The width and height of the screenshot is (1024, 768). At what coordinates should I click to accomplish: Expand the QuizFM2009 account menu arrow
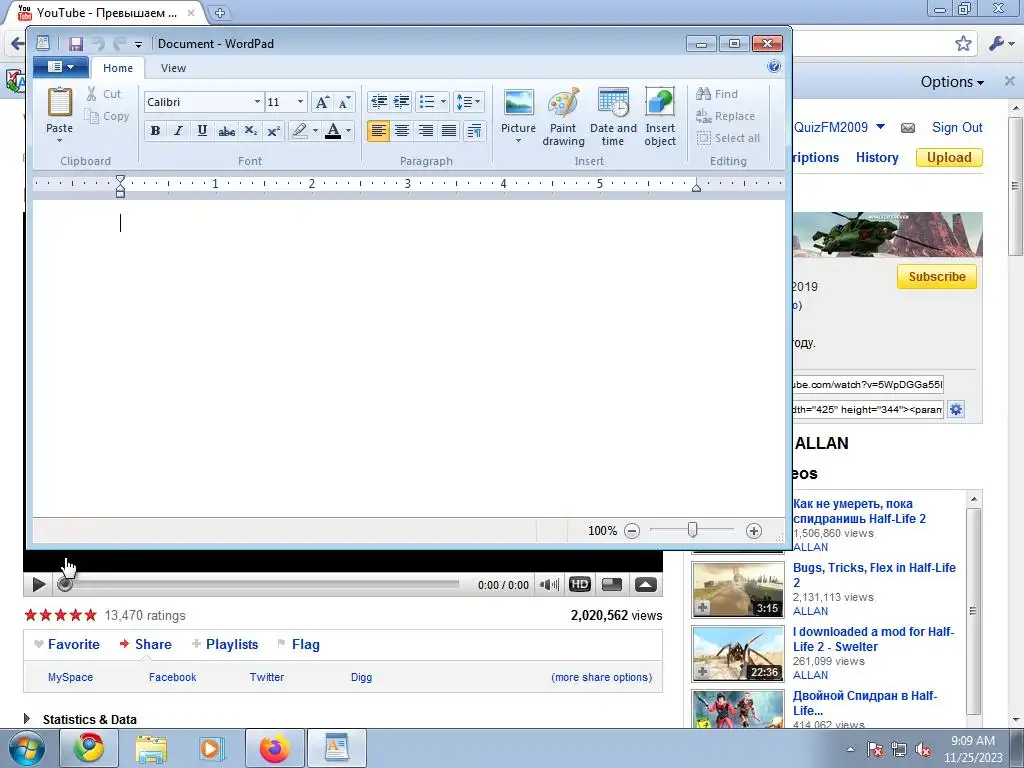(x=880, y=127)
